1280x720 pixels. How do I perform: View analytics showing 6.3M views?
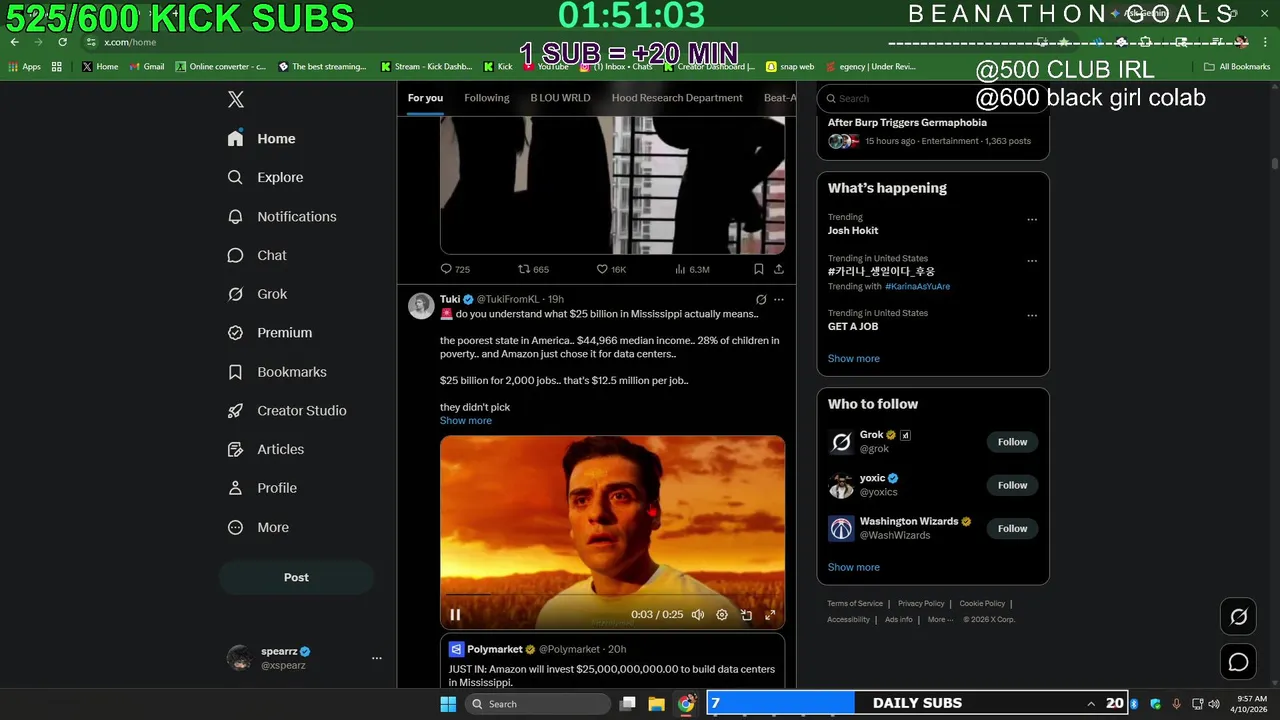[x=692, y=269]
